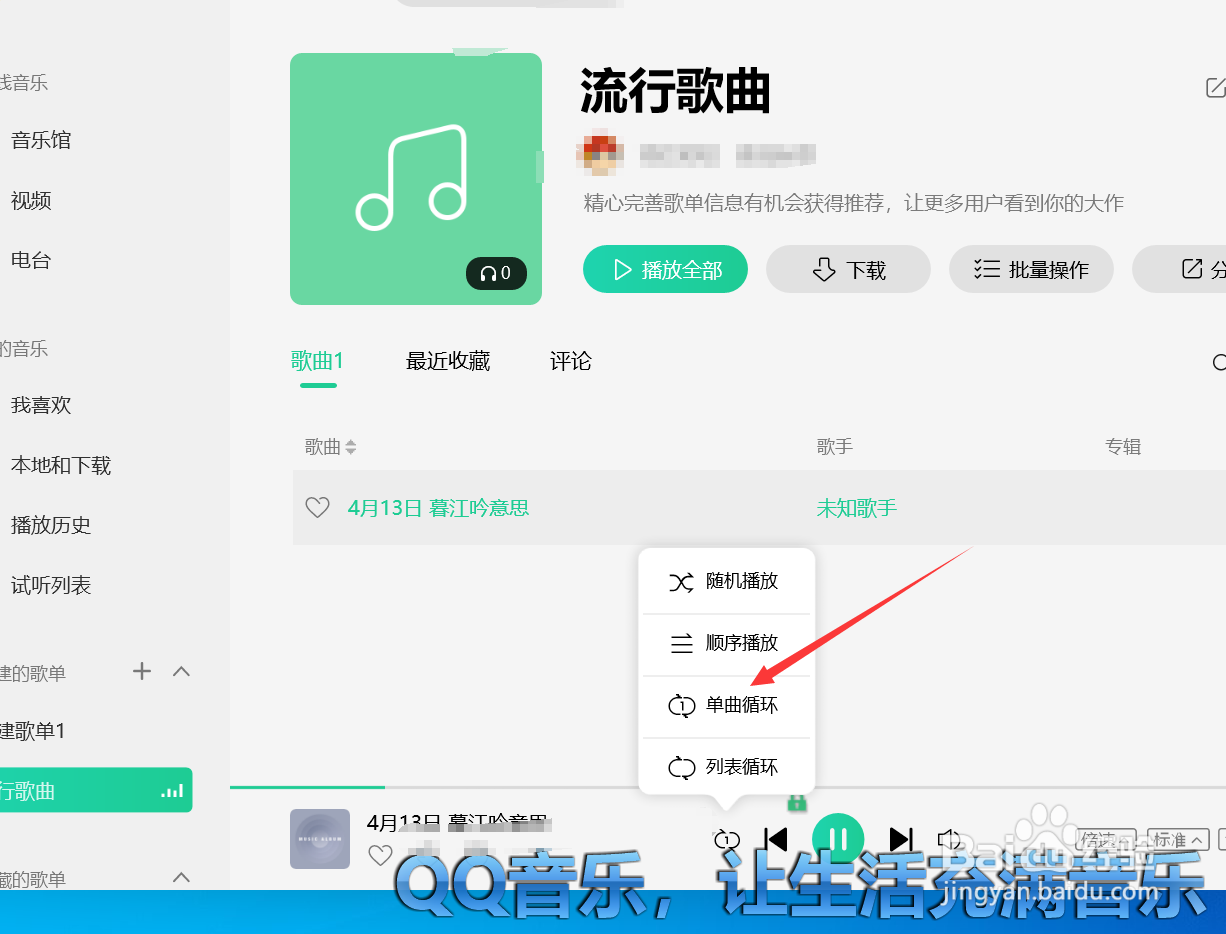
Task: Switch to the 评论 tab
Action: 570,361
